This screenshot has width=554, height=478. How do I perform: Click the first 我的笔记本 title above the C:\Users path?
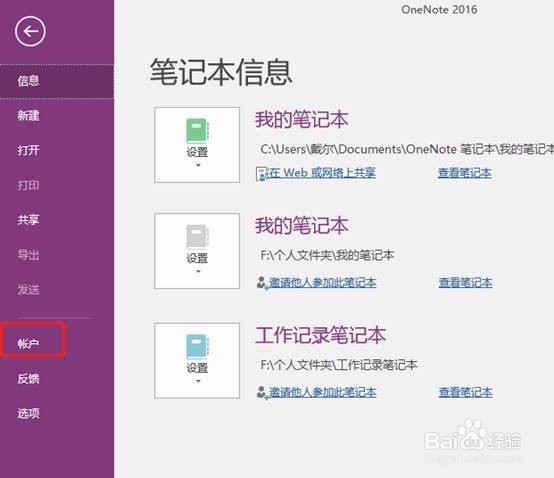[x=302, y=119]
